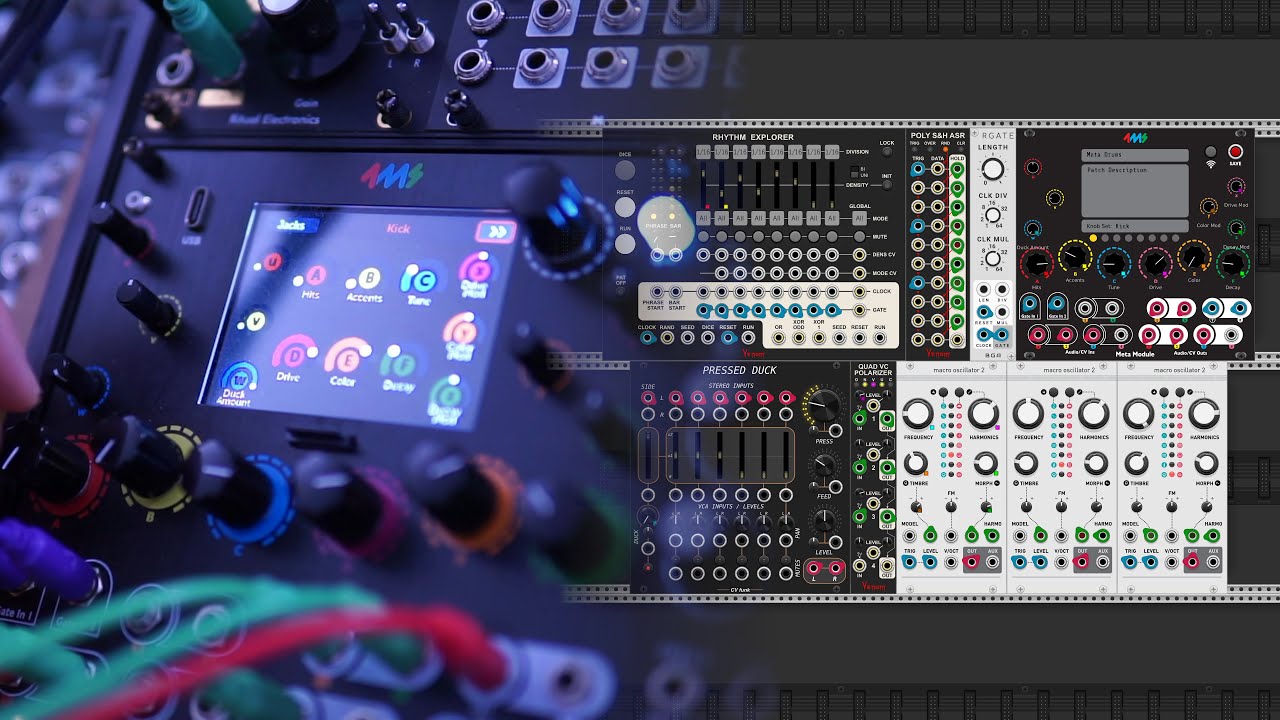Click the DUCK knob on Pressed Duck
1280x720 pixels.
pyautogui.click(x=648, y=517)
